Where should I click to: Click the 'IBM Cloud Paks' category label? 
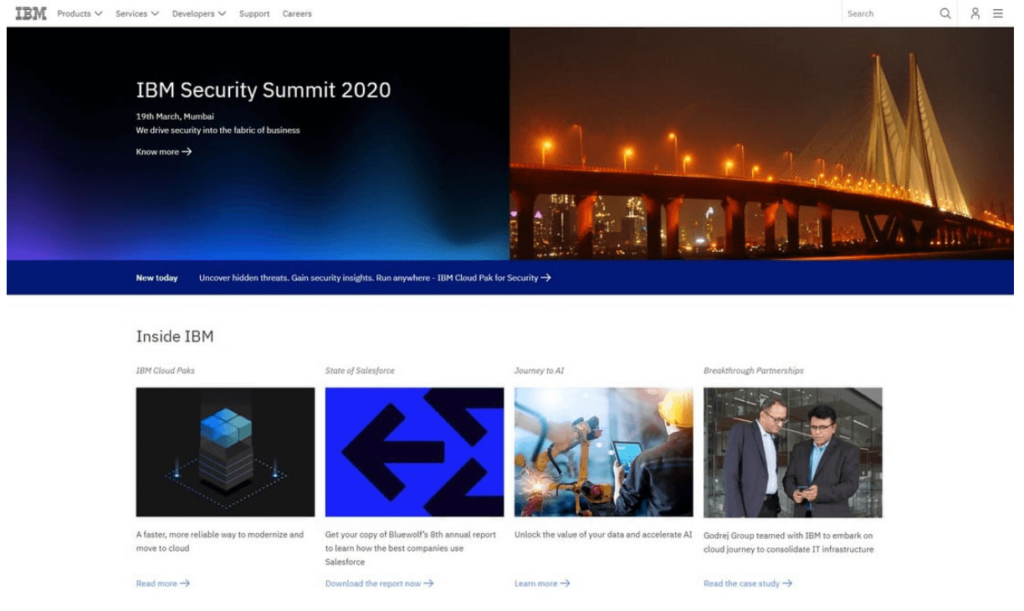(x=165, y=370)
